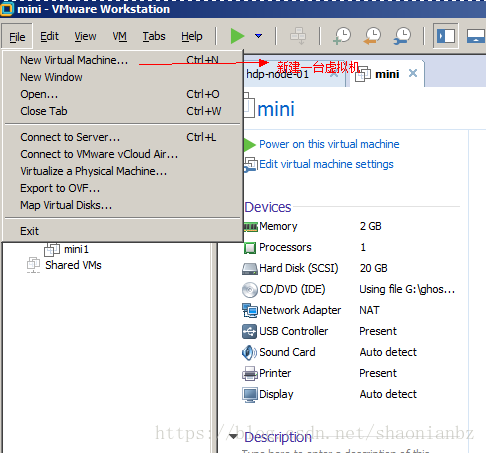Viewport: 486px width, 453px height.
Task: Switch to the mini tab
Action: (387, 74)
